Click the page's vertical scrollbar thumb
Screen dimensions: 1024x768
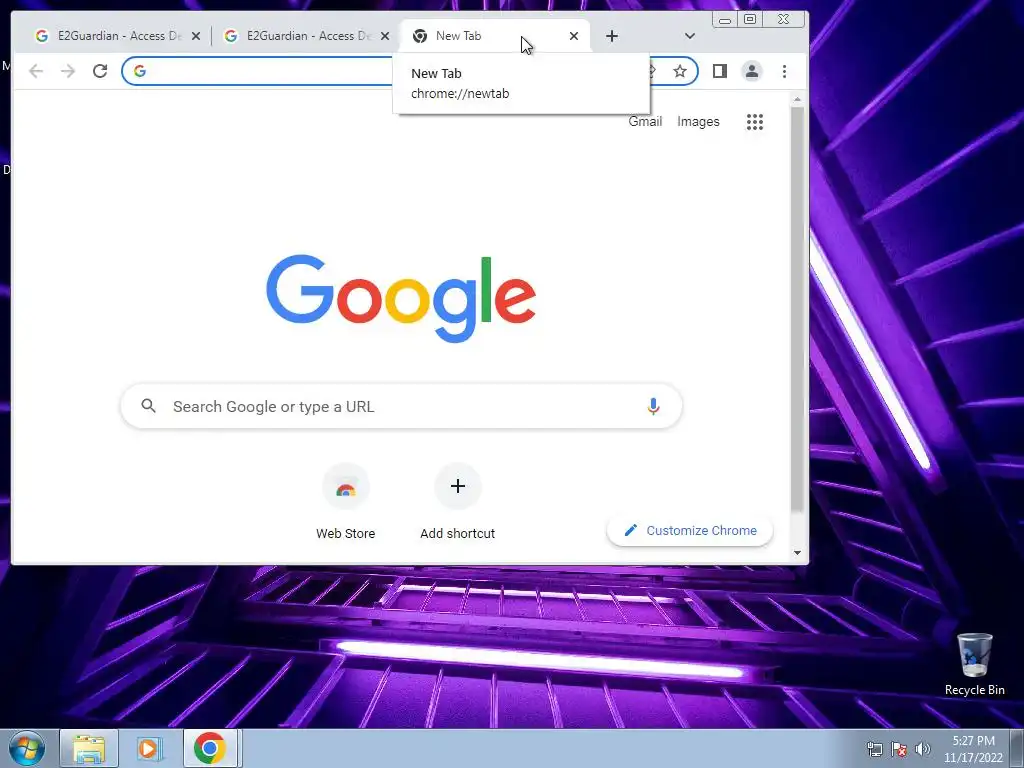(797, 308)
